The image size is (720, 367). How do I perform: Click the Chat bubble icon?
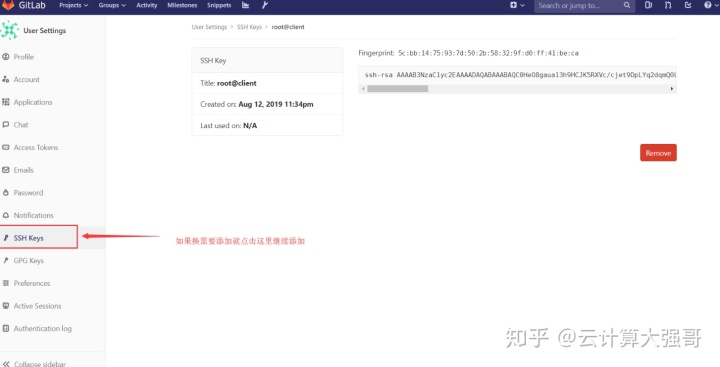click(6, 124)
